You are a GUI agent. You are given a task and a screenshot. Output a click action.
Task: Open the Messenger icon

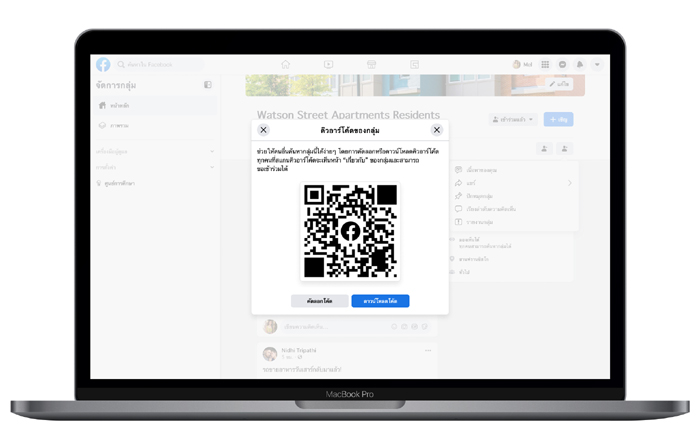click(x=562, y=65)
